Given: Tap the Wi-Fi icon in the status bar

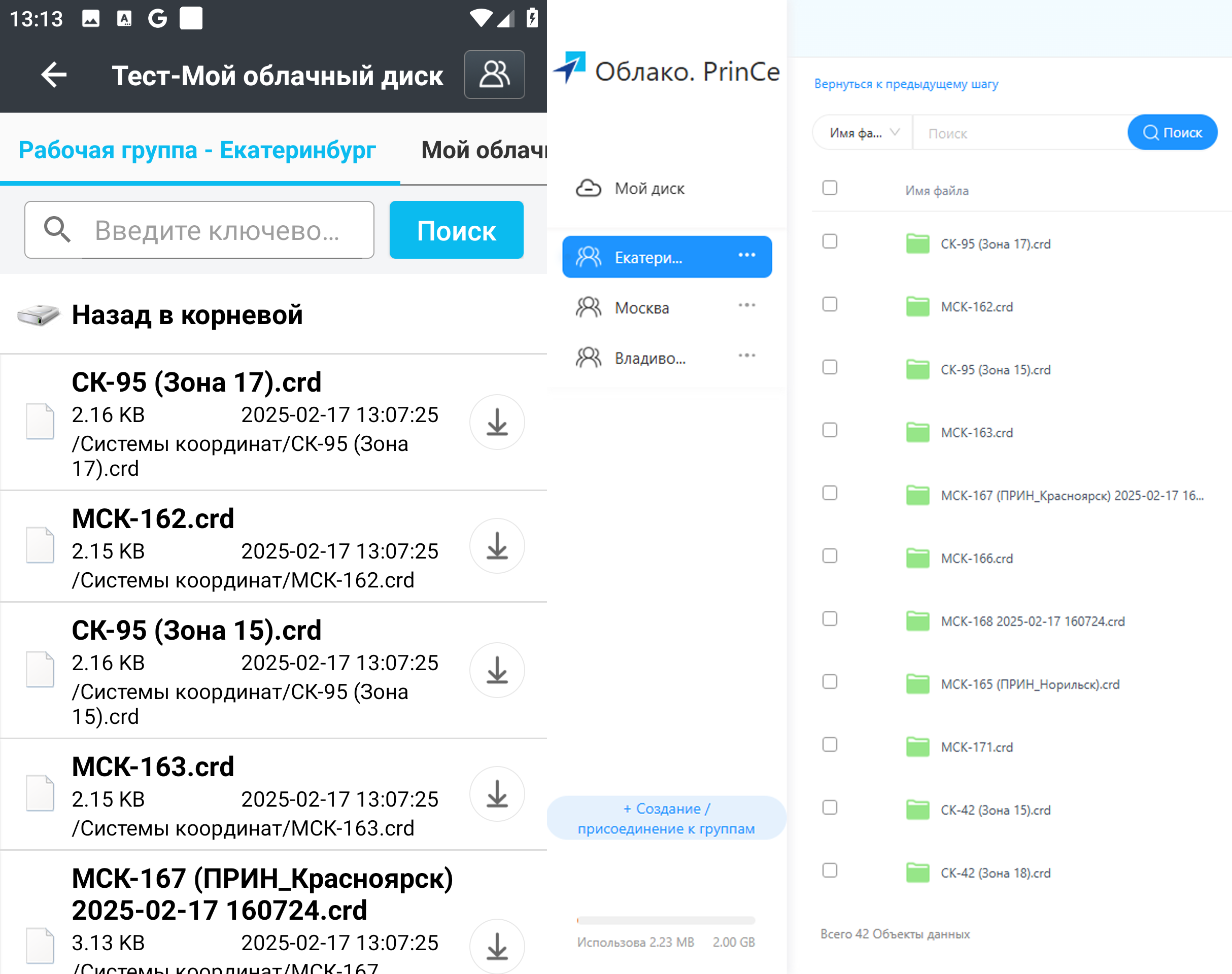Looking at the screenshot, I should (x=480, y=18).
